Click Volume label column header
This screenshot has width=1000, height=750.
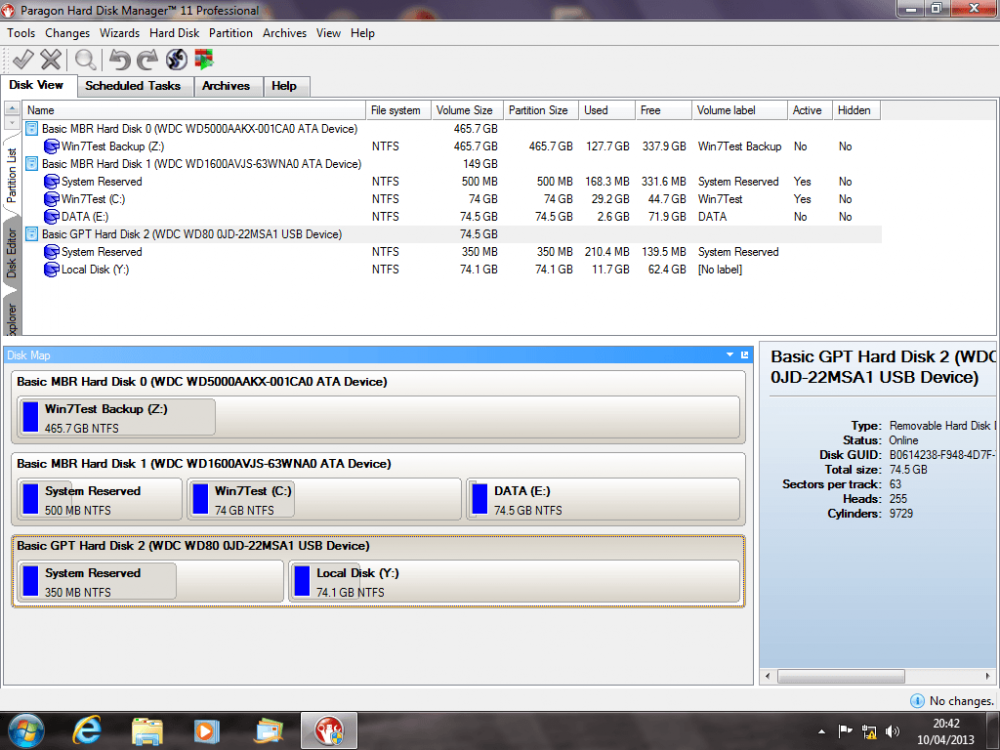(739, 110)
